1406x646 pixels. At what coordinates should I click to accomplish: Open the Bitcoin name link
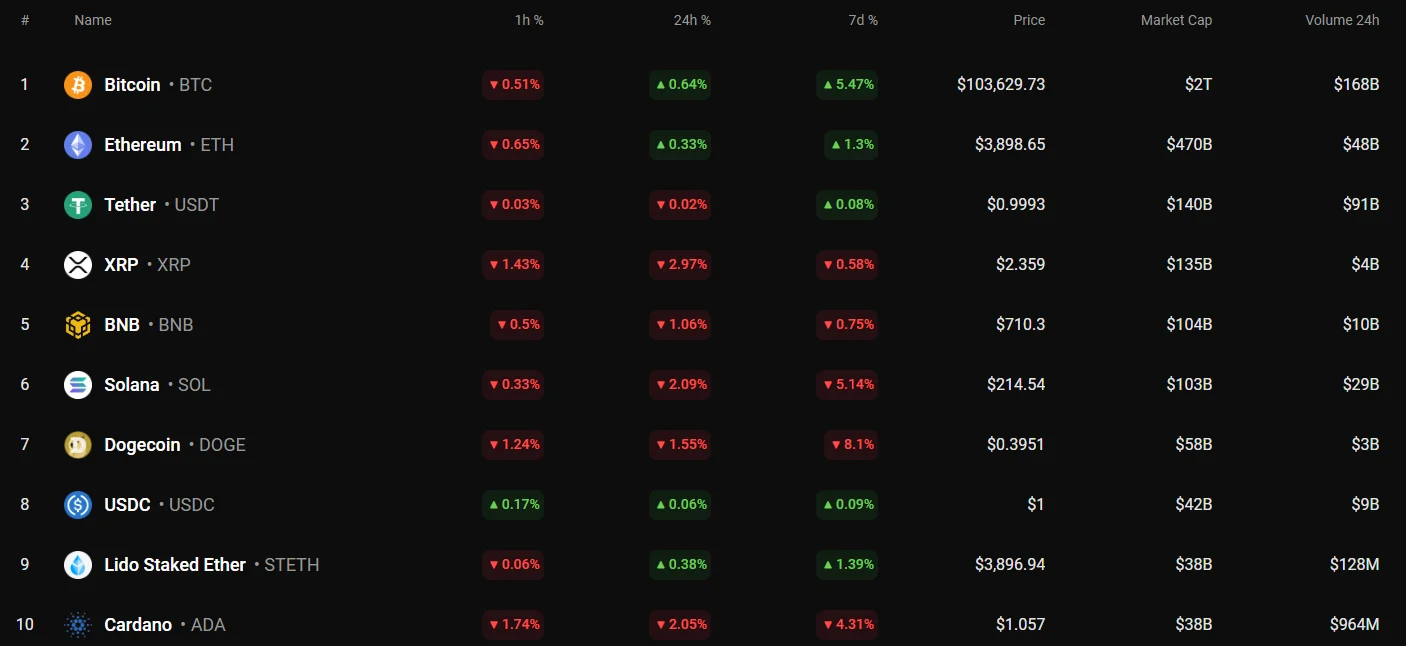point(132,85)
